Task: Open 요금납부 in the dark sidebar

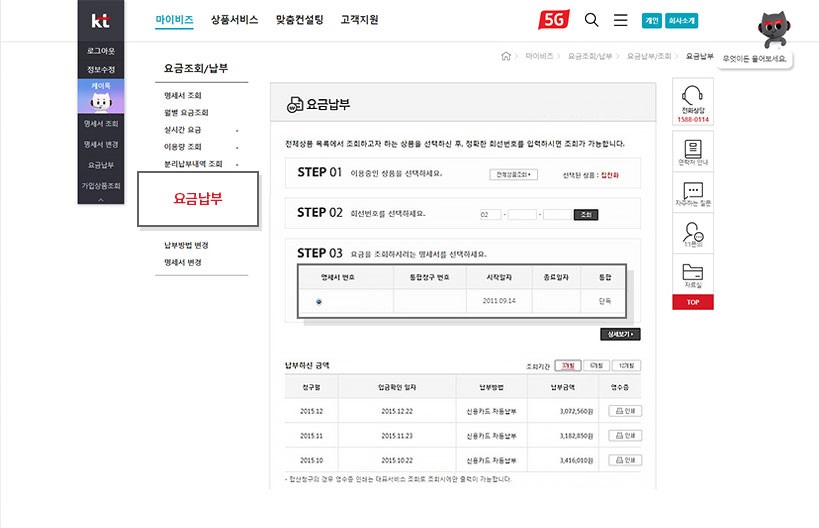Action: pos(101,165)
